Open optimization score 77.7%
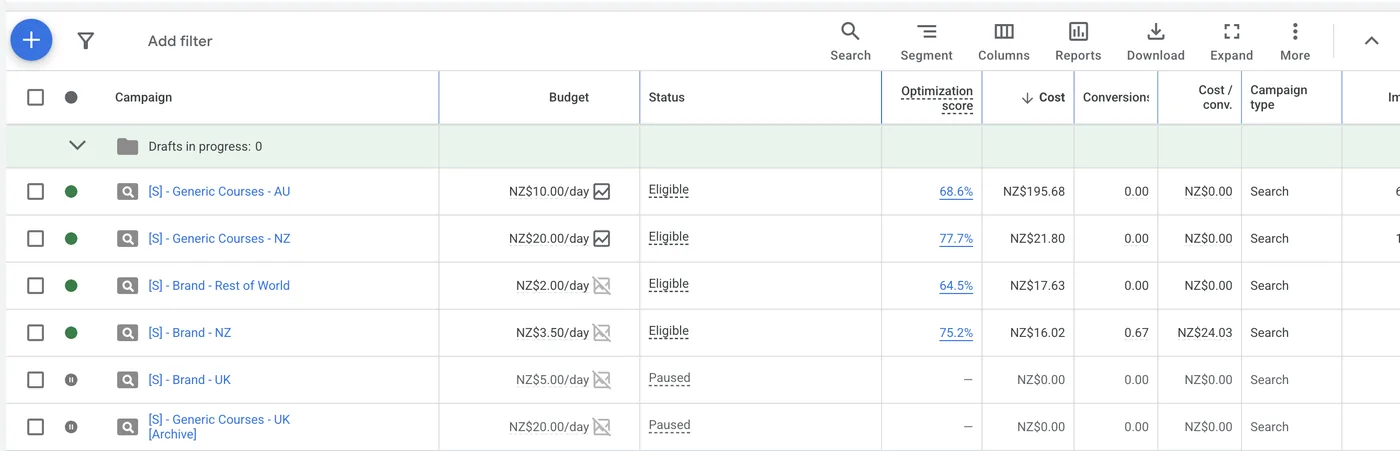The image size is (1400, 451). tap(956, 238)
